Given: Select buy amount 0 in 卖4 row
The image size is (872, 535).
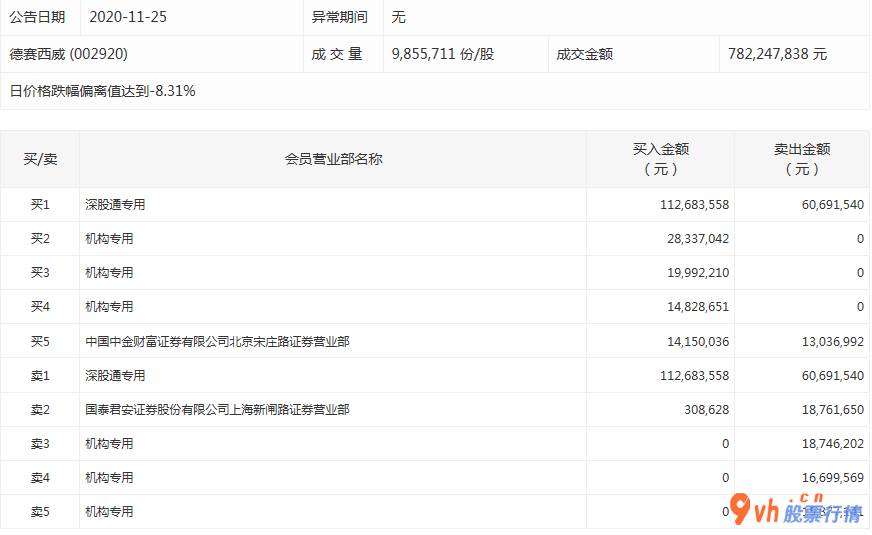Looking at the screenshot, I should click(725, 478).
